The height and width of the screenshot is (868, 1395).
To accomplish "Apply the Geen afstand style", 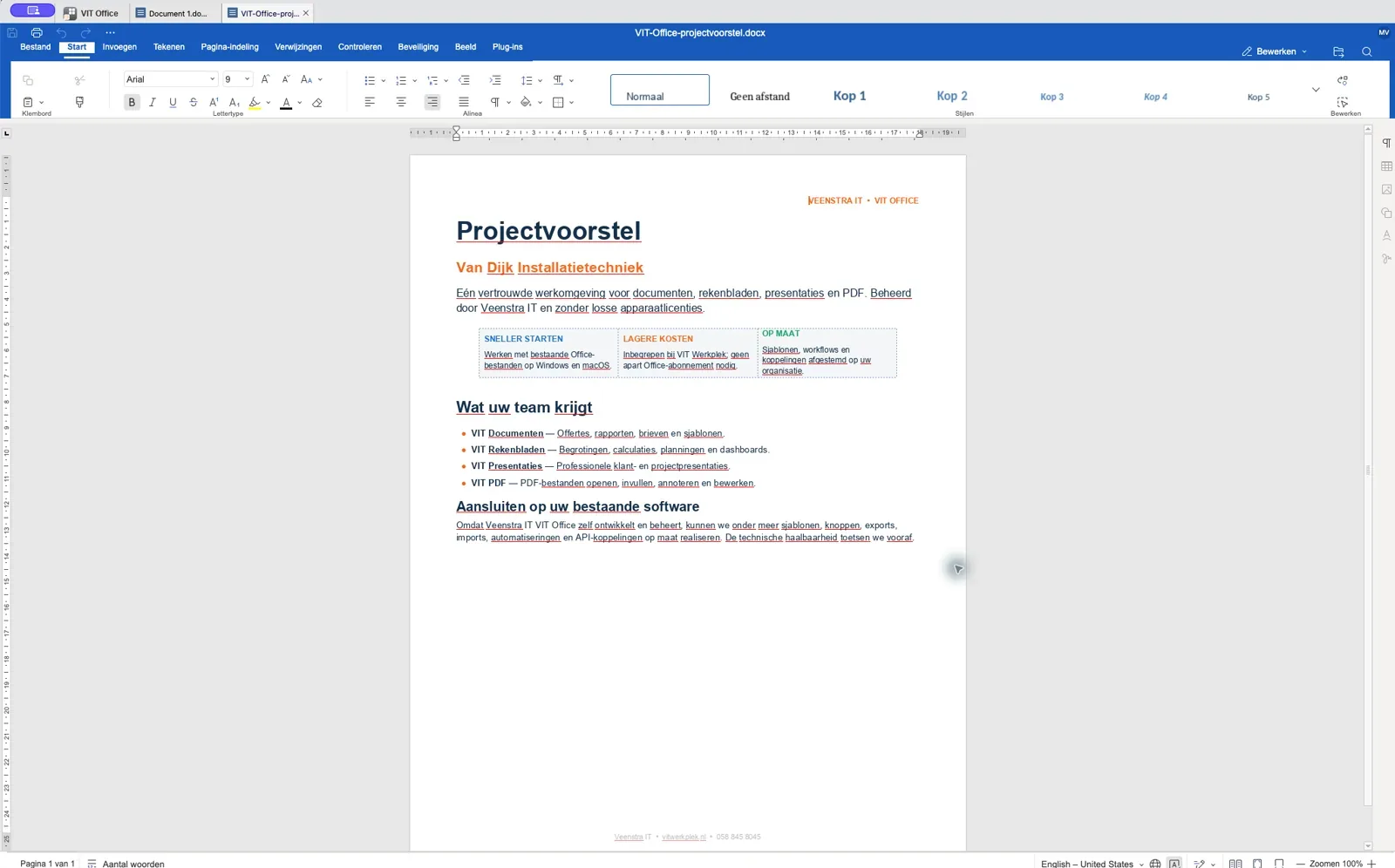I will (759, 97).
